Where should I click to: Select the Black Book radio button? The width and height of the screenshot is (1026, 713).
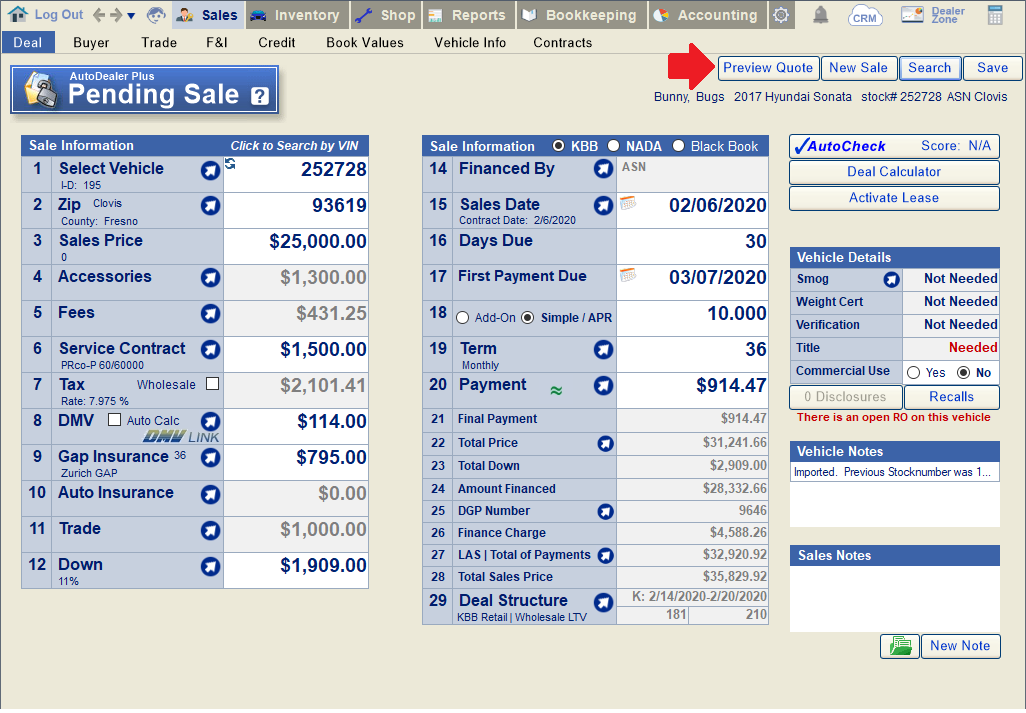tap(678, 146)
